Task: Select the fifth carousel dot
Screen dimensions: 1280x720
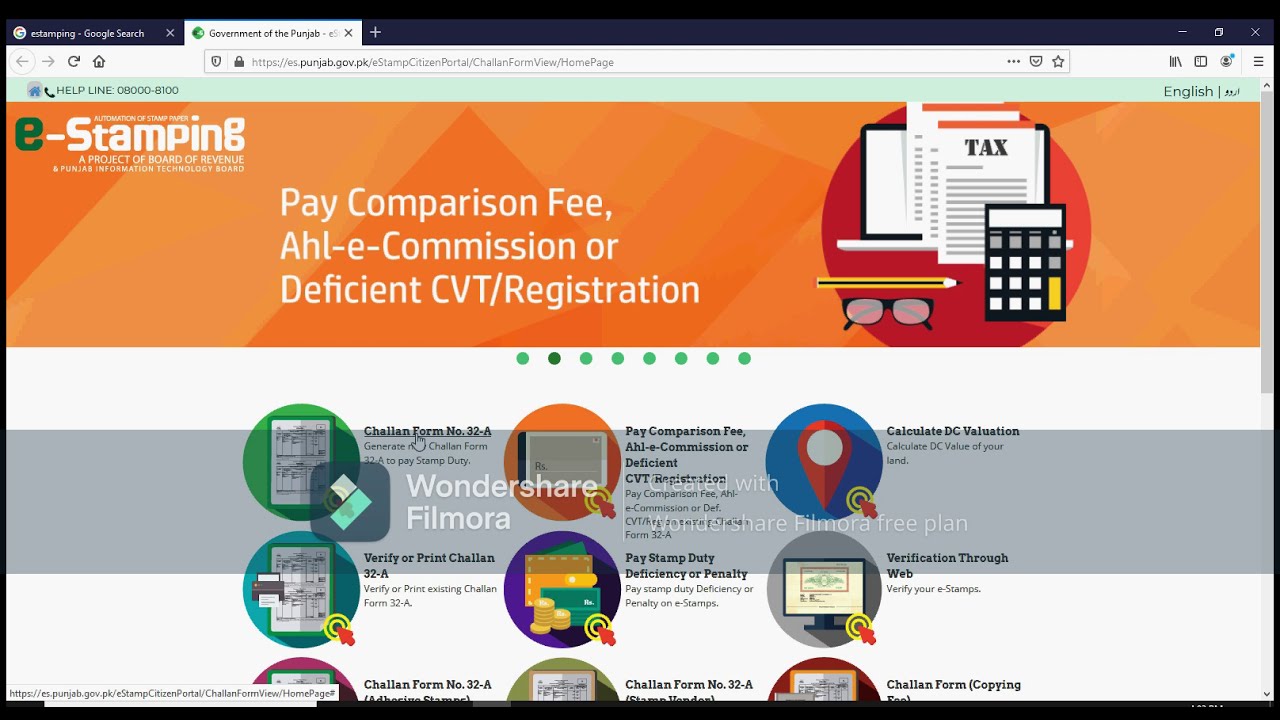Action: [x=649, y=358]
